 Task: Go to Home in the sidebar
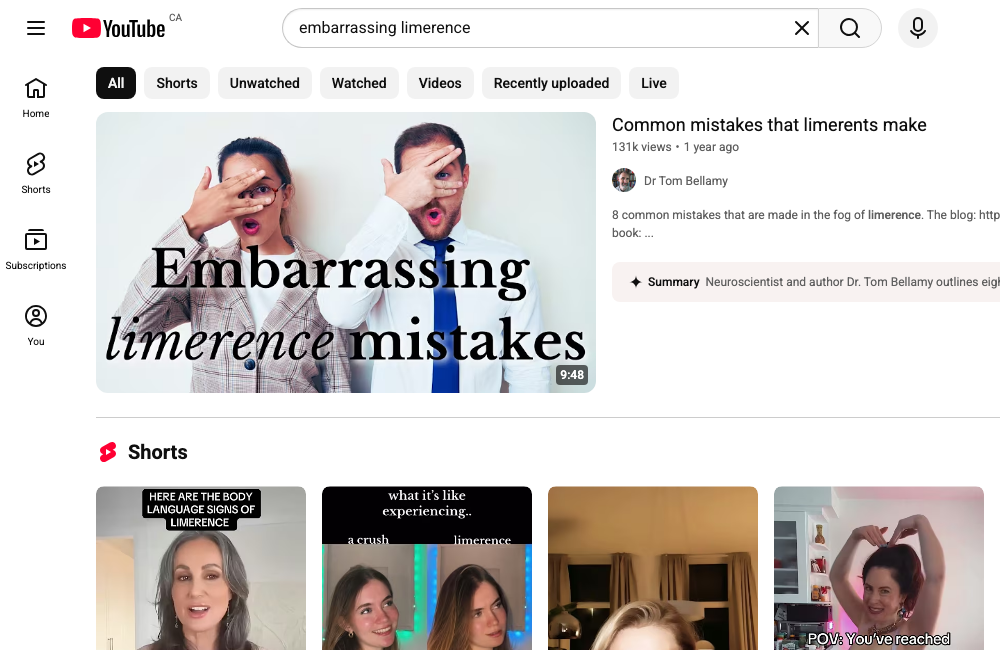click(x=36, y=98)
